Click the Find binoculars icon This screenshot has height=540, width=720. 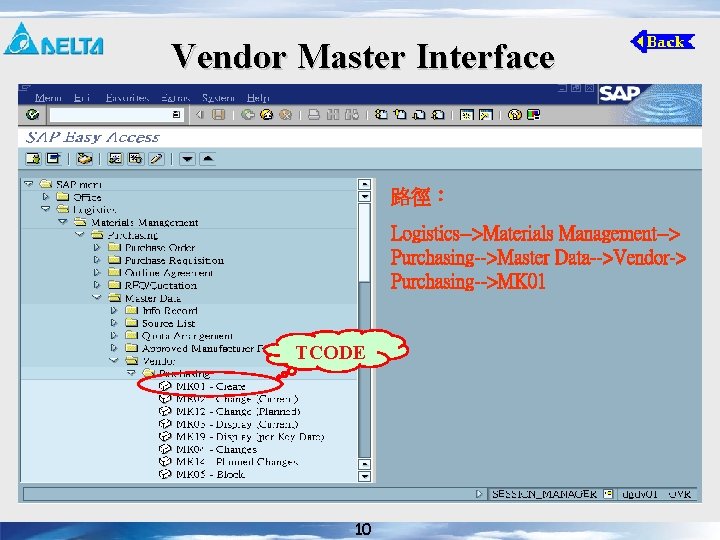pyautogui.click(x=333, y=114)
